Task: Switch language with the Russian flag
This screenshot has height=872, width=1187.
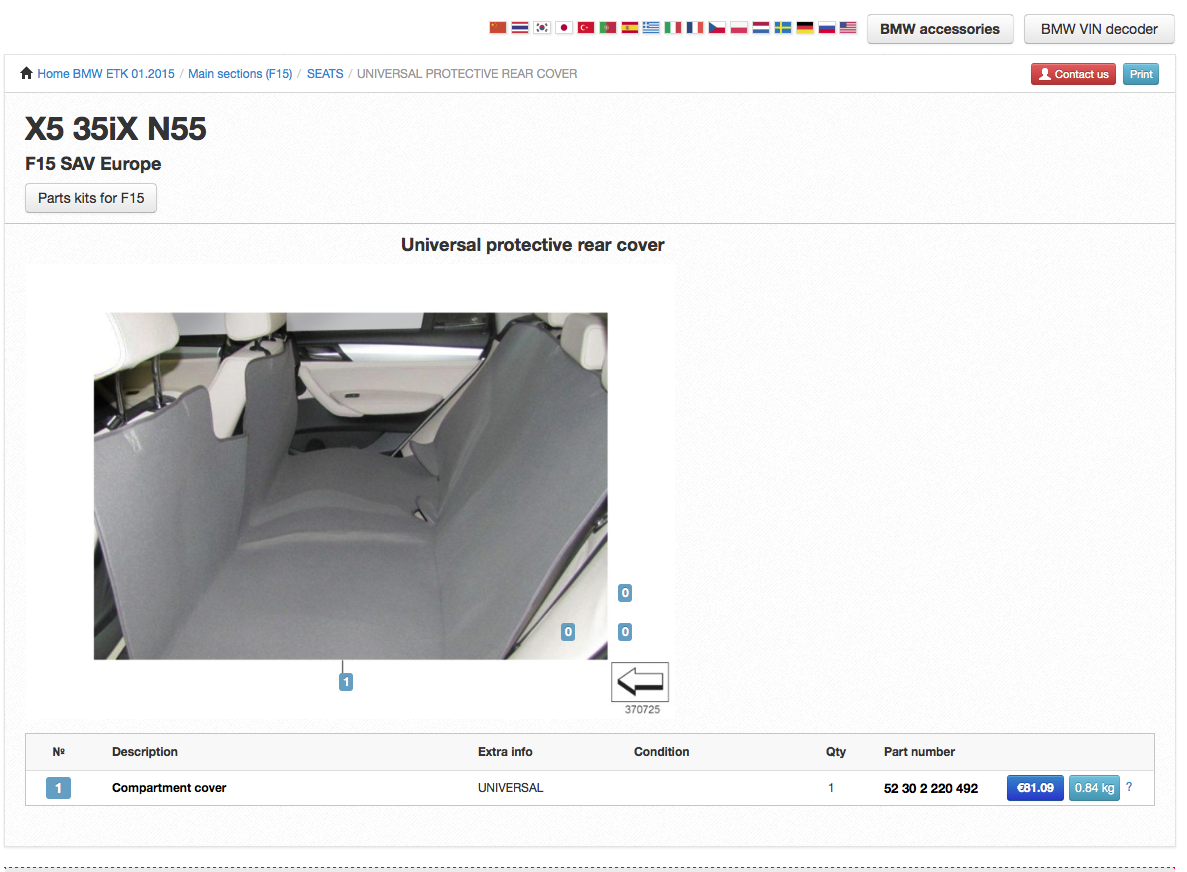Action: [x=827, y=27]
